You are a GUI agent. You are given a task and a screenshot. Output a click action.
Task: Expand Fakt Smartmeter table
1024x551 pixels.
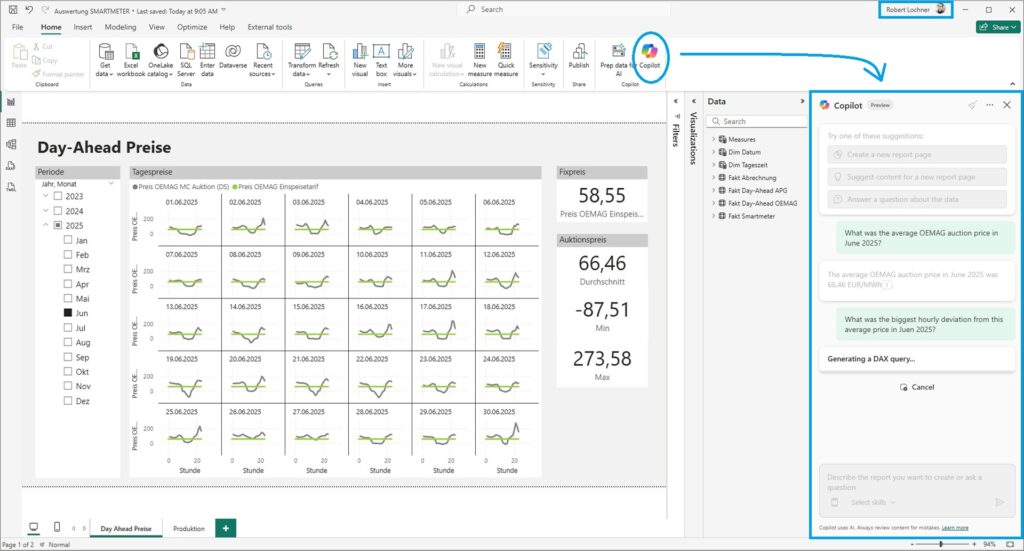coord(713,216)
